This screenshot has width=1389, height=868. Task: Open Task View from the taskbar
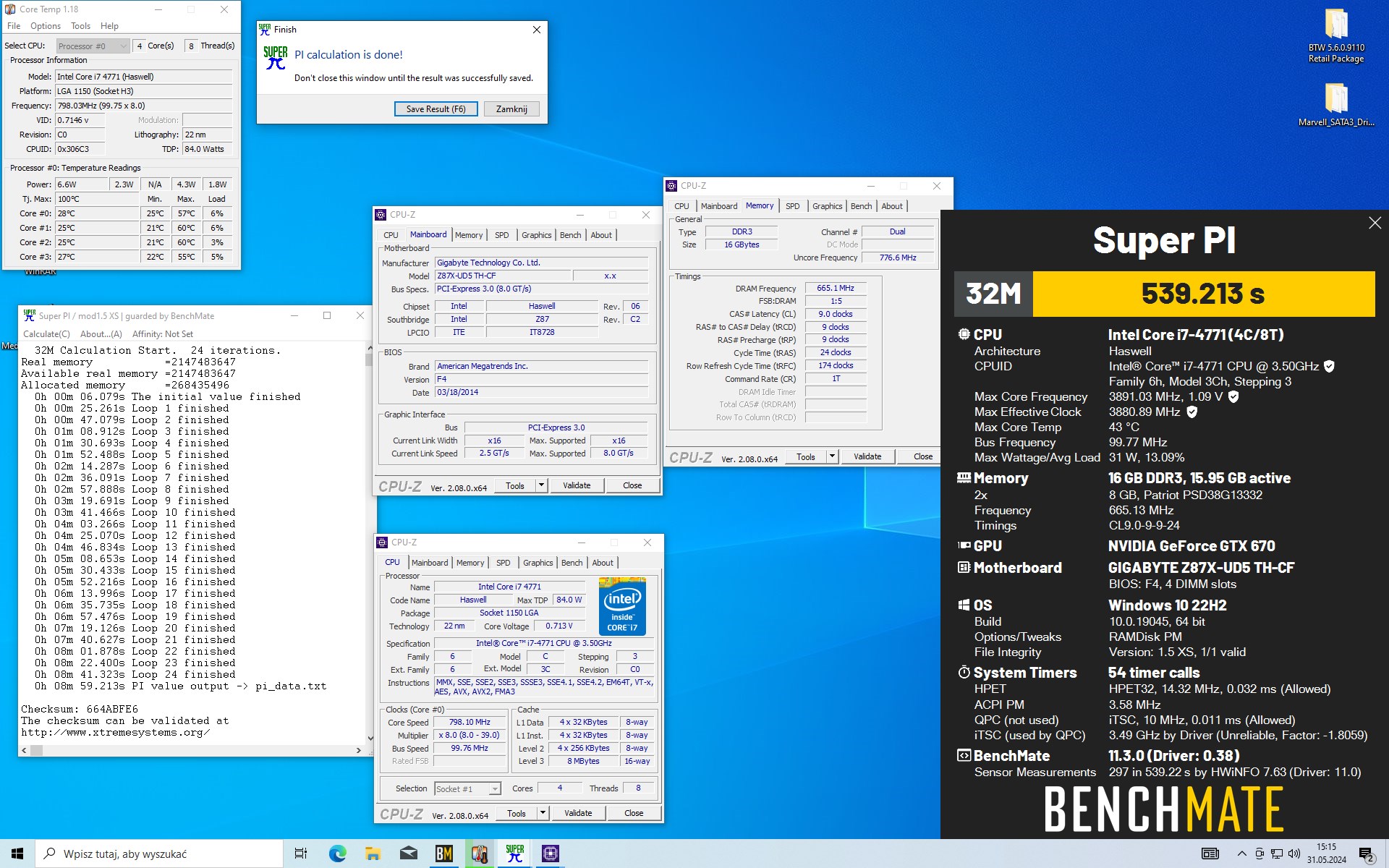coord(301,854)
